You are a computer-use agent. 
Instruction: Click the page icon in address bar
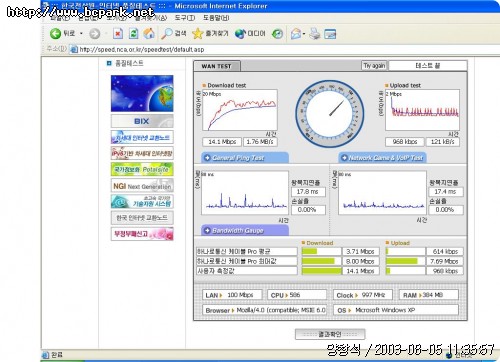74,49
